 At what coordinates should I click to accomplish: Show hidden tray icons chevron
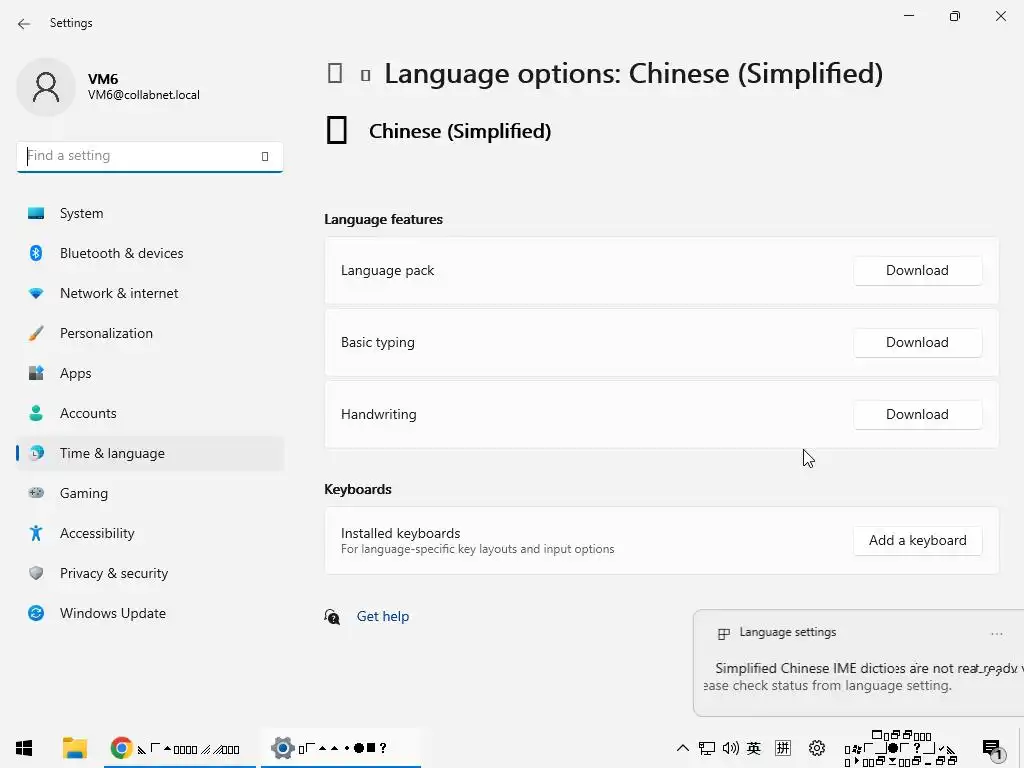(683, 748)
